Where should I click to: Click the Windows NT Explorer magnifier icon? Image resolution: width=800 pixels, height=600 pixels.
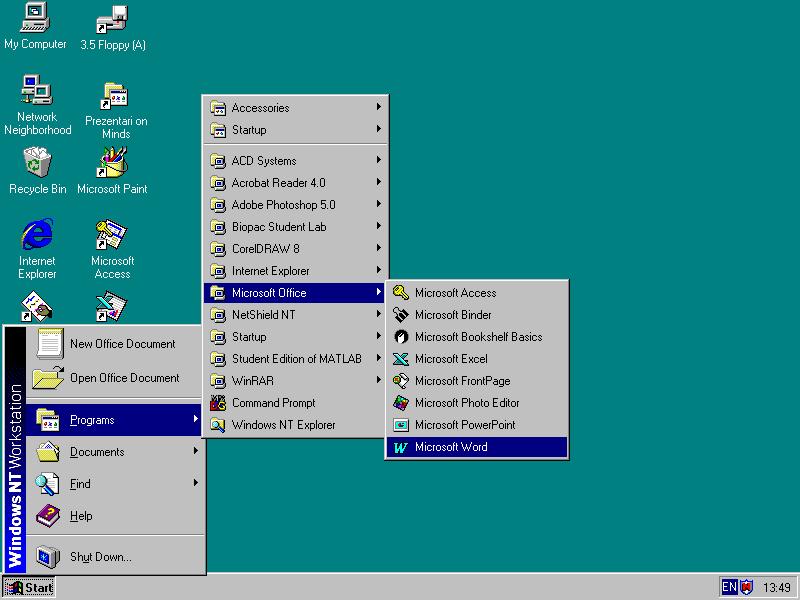pyautogui.click(x=218, y=424)
